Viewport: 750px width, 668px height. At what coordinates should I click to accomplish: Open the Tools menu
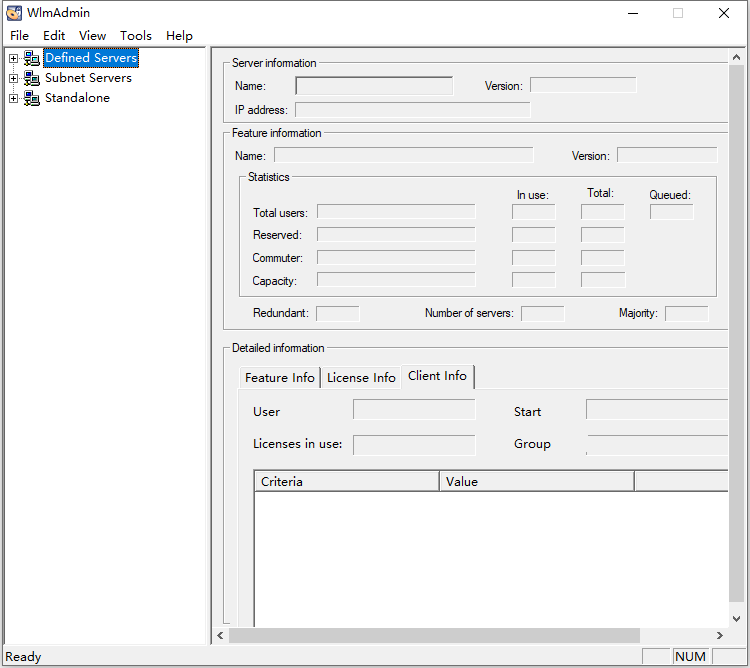tap(136, 36)
